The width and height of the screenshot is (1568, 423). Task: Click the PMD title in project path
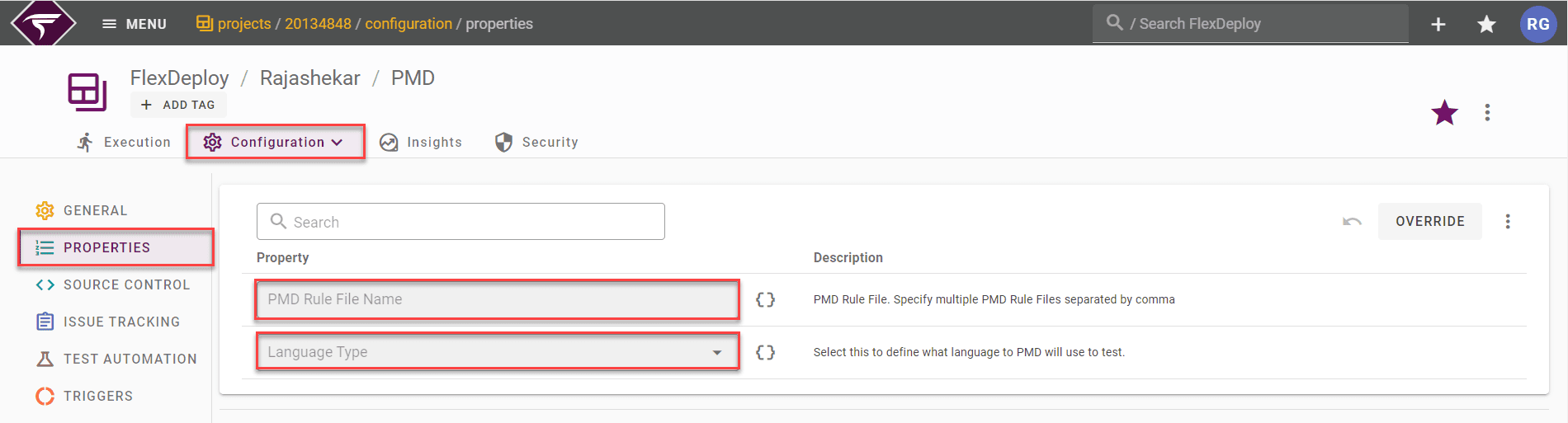413,78
